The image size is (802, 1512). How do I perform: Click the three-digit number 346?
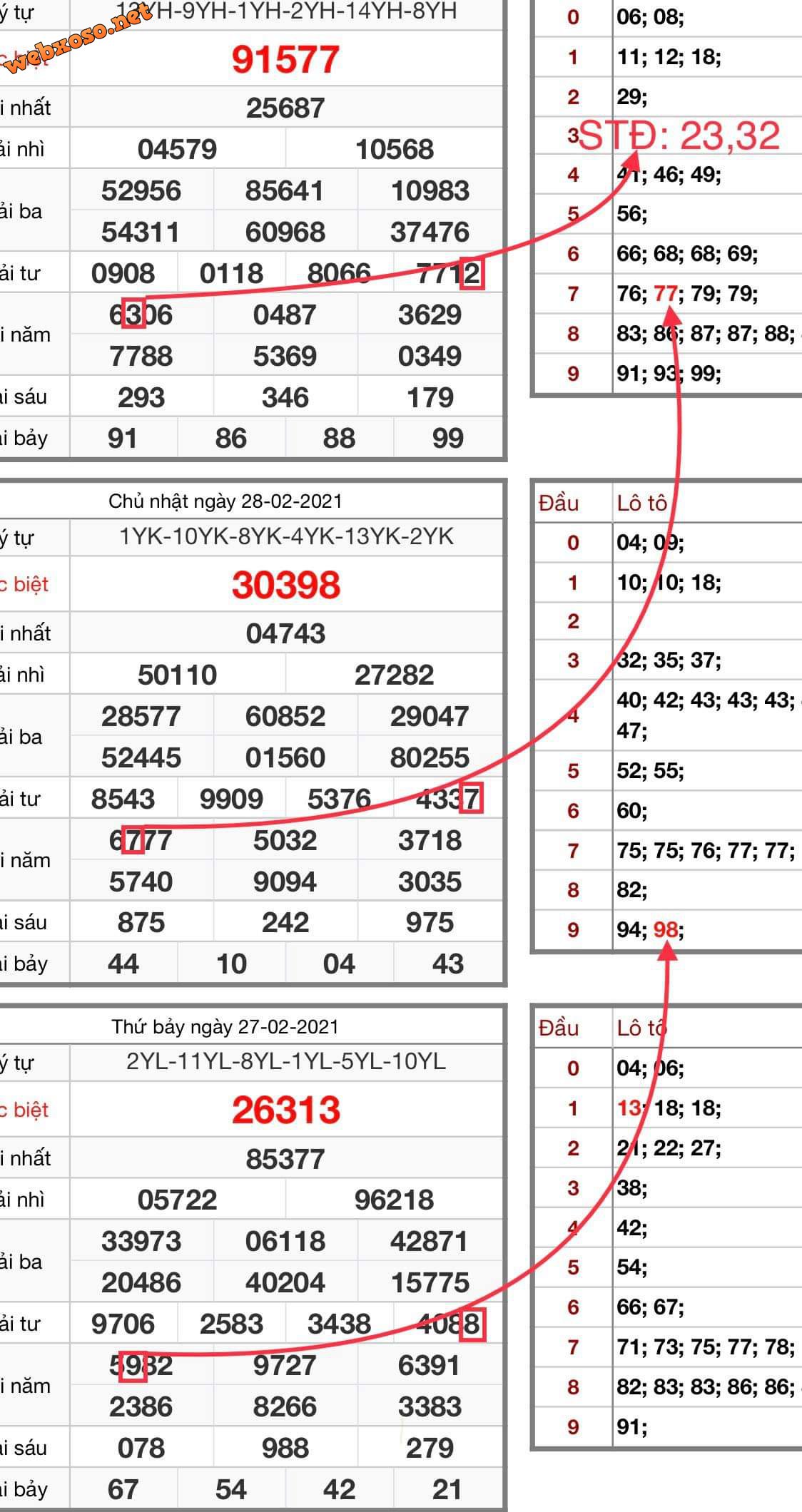(285, 398)
